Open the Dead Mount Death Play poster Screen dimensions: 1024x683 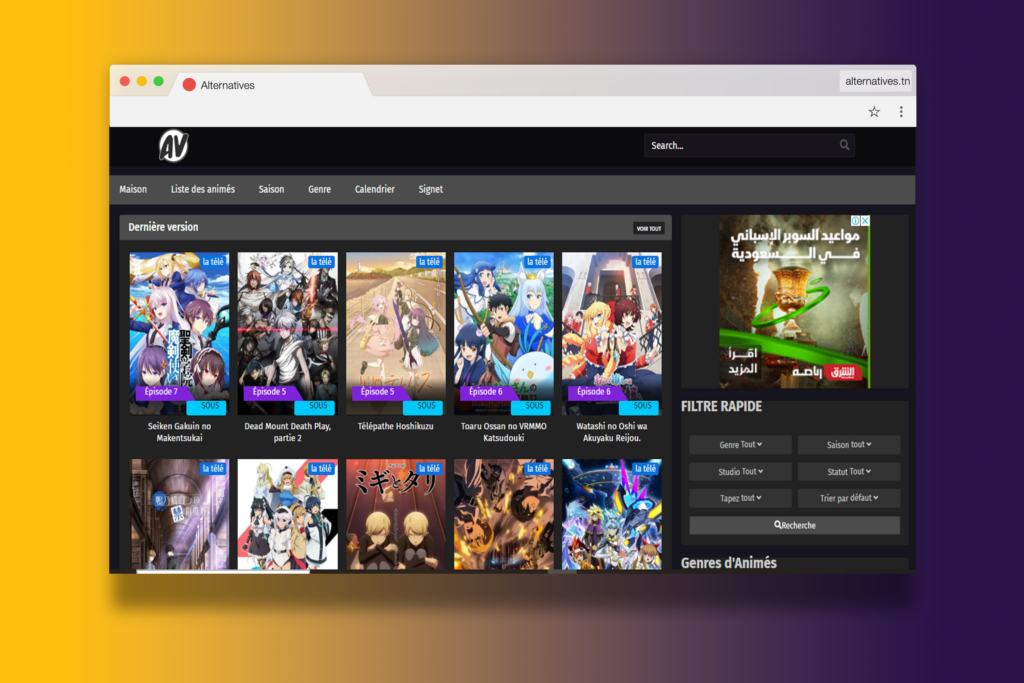pyautogui.click(x=287, y=334)
